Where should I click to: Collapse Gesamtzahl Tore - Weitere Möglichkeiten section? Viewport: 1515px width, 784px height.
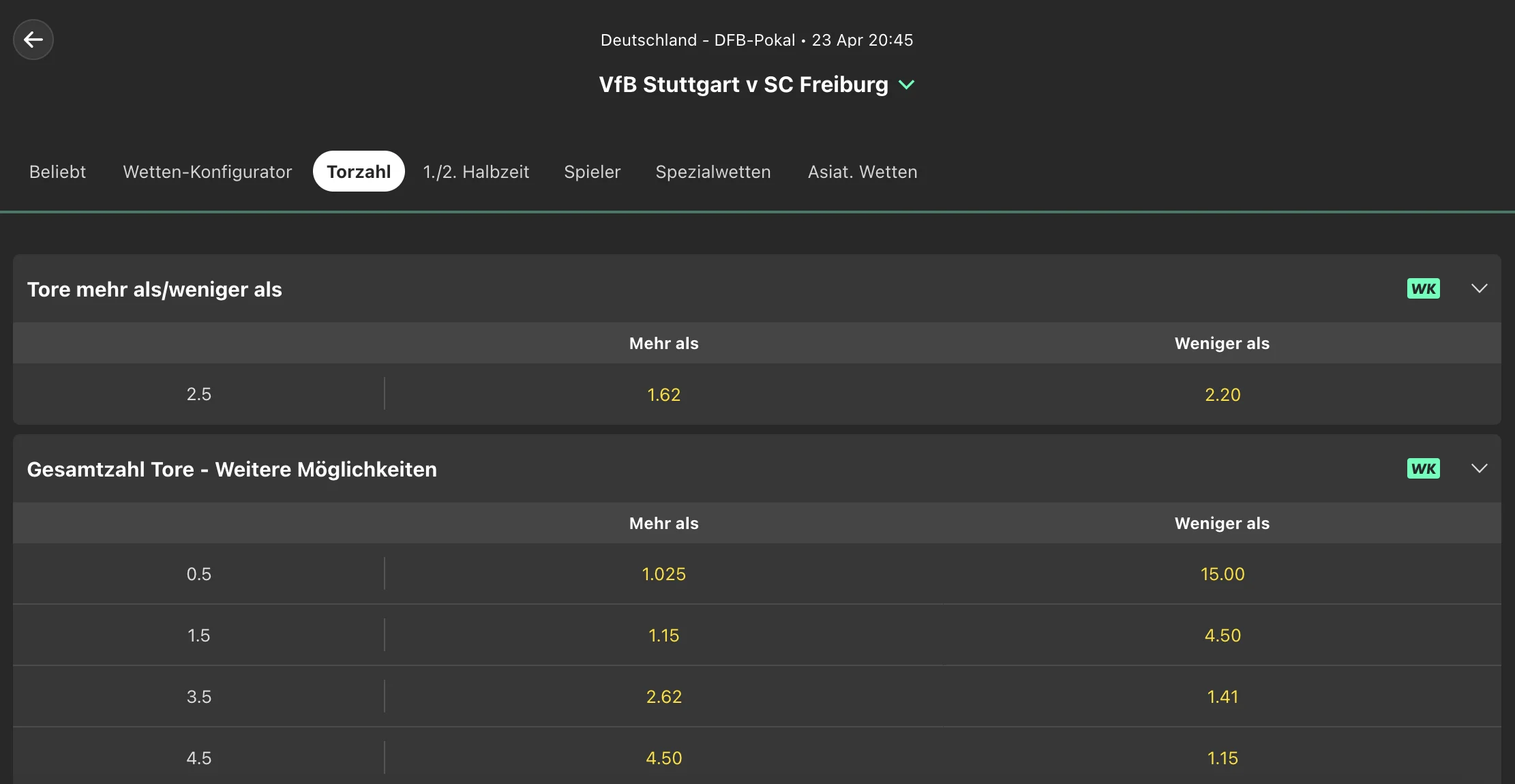[1479, 468]
